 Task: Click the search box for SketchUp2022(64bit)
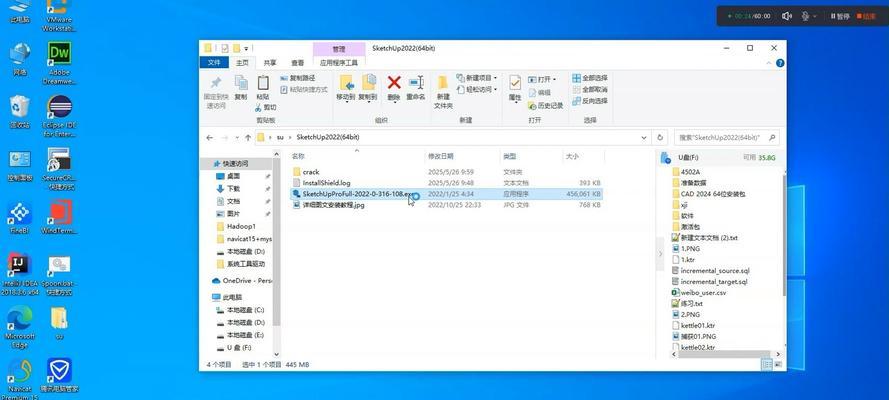(x=726, y=137)
